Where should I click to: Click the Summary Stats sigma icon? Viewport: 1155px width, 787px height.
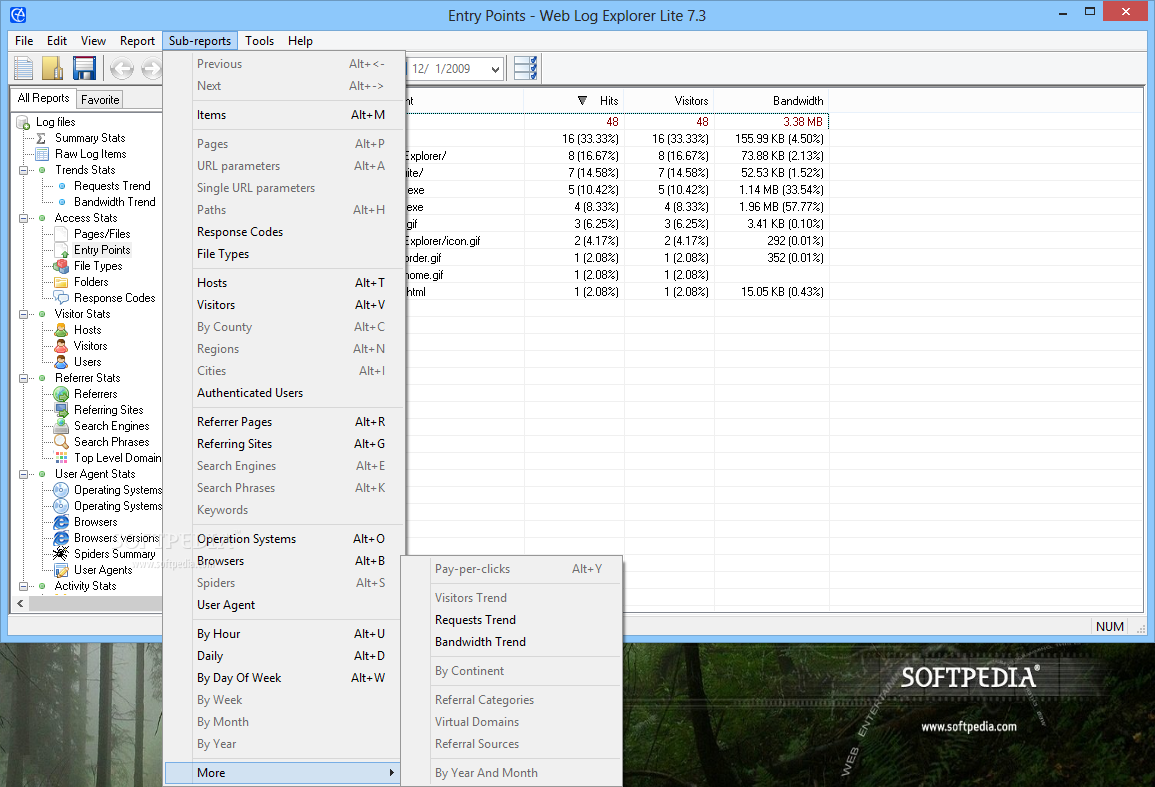[42, 139]
